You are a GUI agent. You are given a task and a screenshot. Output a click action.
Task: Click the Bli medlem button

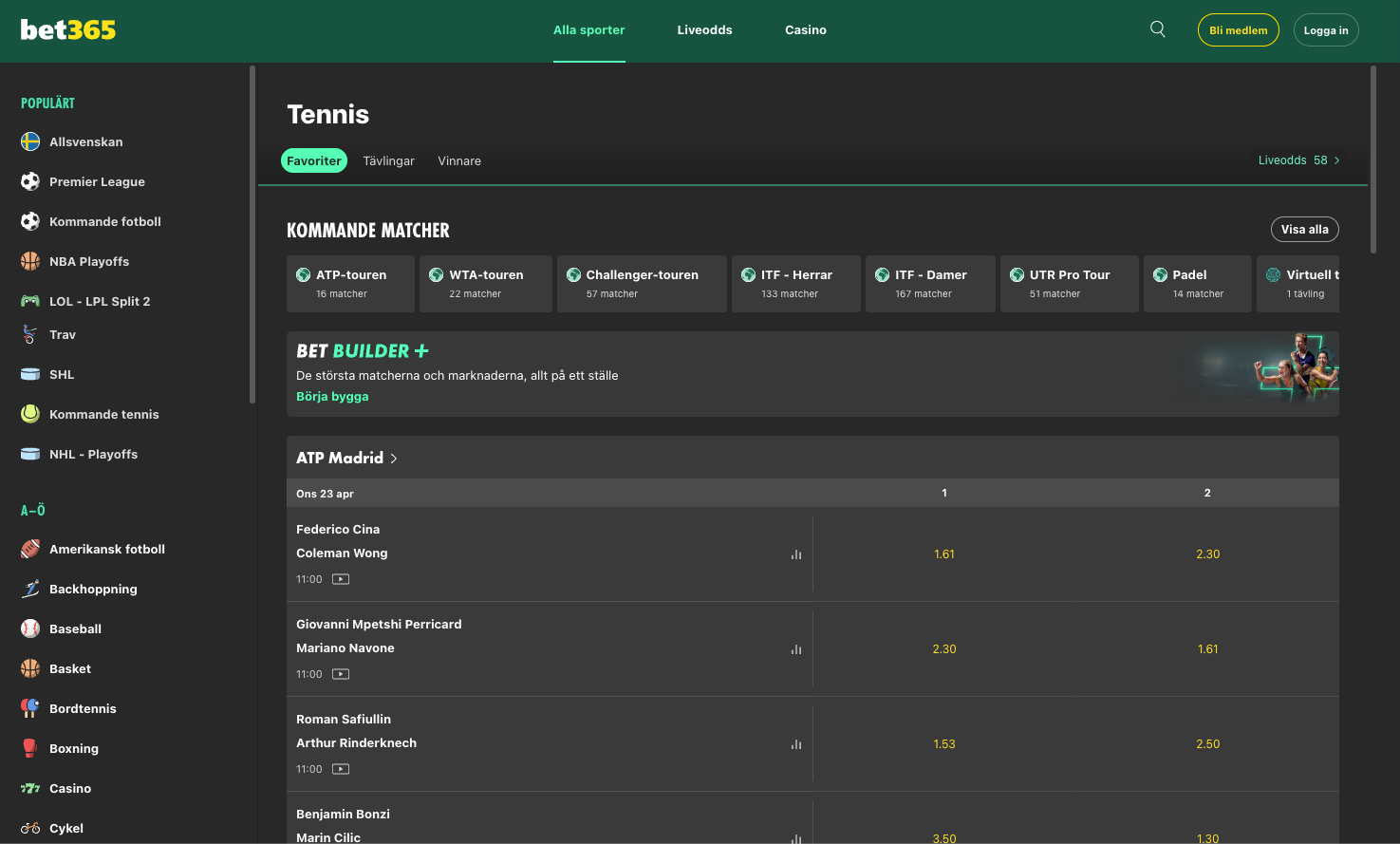point(1239,30)
